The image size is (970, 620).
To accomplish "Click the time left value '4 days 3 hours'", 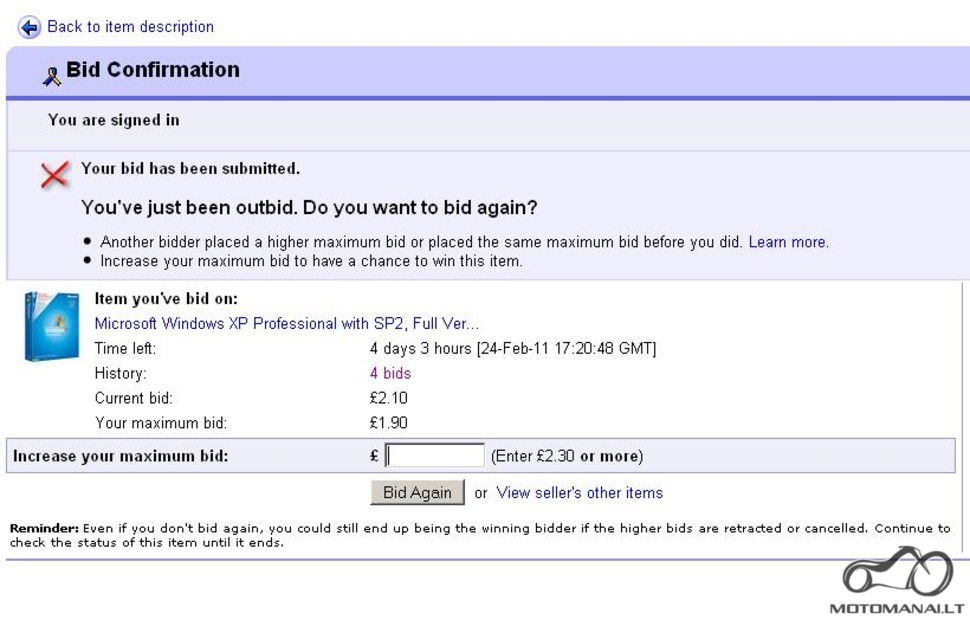I will pos(421,348).
